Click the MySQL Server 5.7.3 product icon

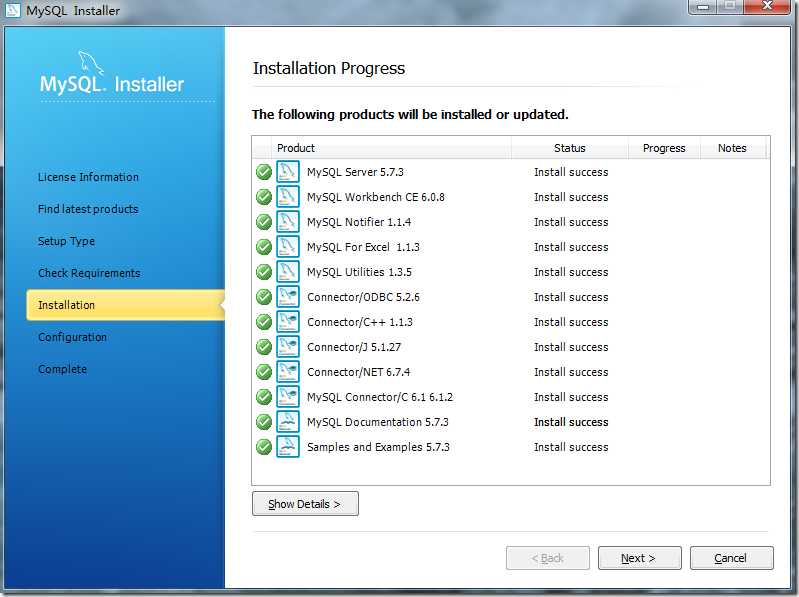(x=287, y=172)
